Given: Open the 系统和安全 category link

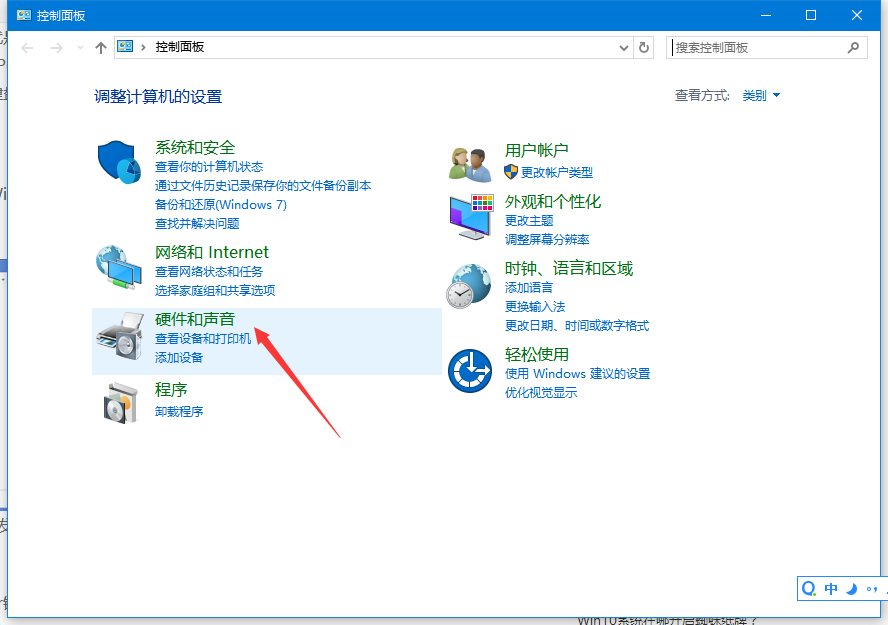Looking at the screenshot, I should pyautogui.click(x=195, y=148).
